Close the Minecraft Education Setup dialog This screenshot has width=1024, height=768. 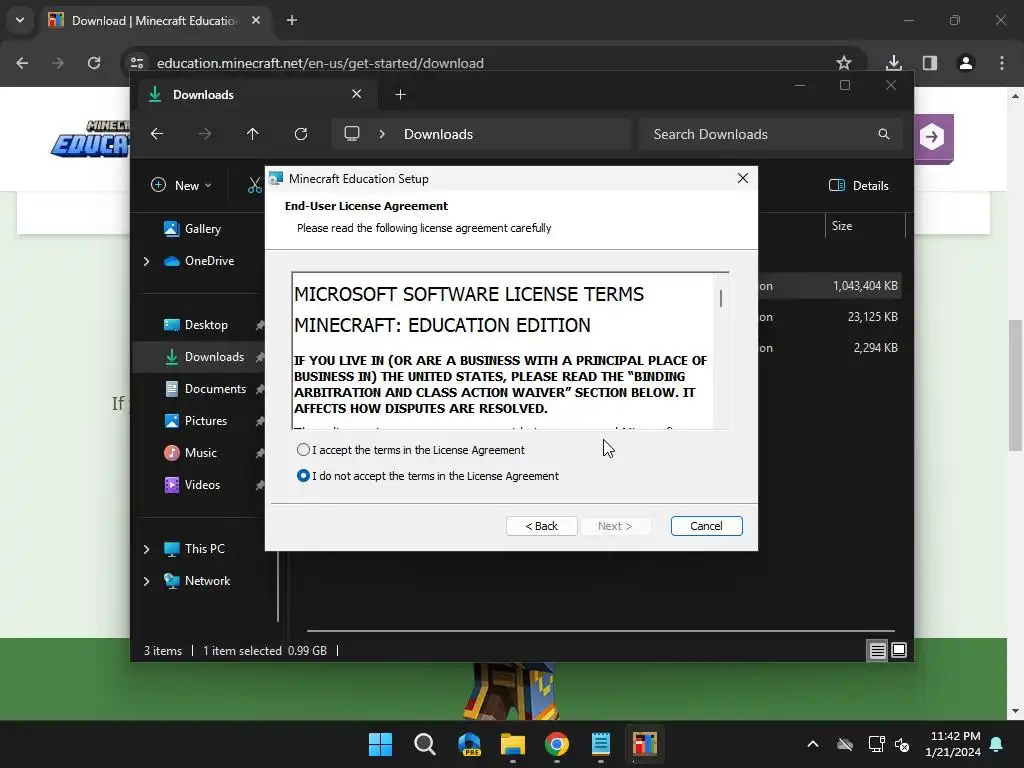pyautogui.click(x=743, y=178)
